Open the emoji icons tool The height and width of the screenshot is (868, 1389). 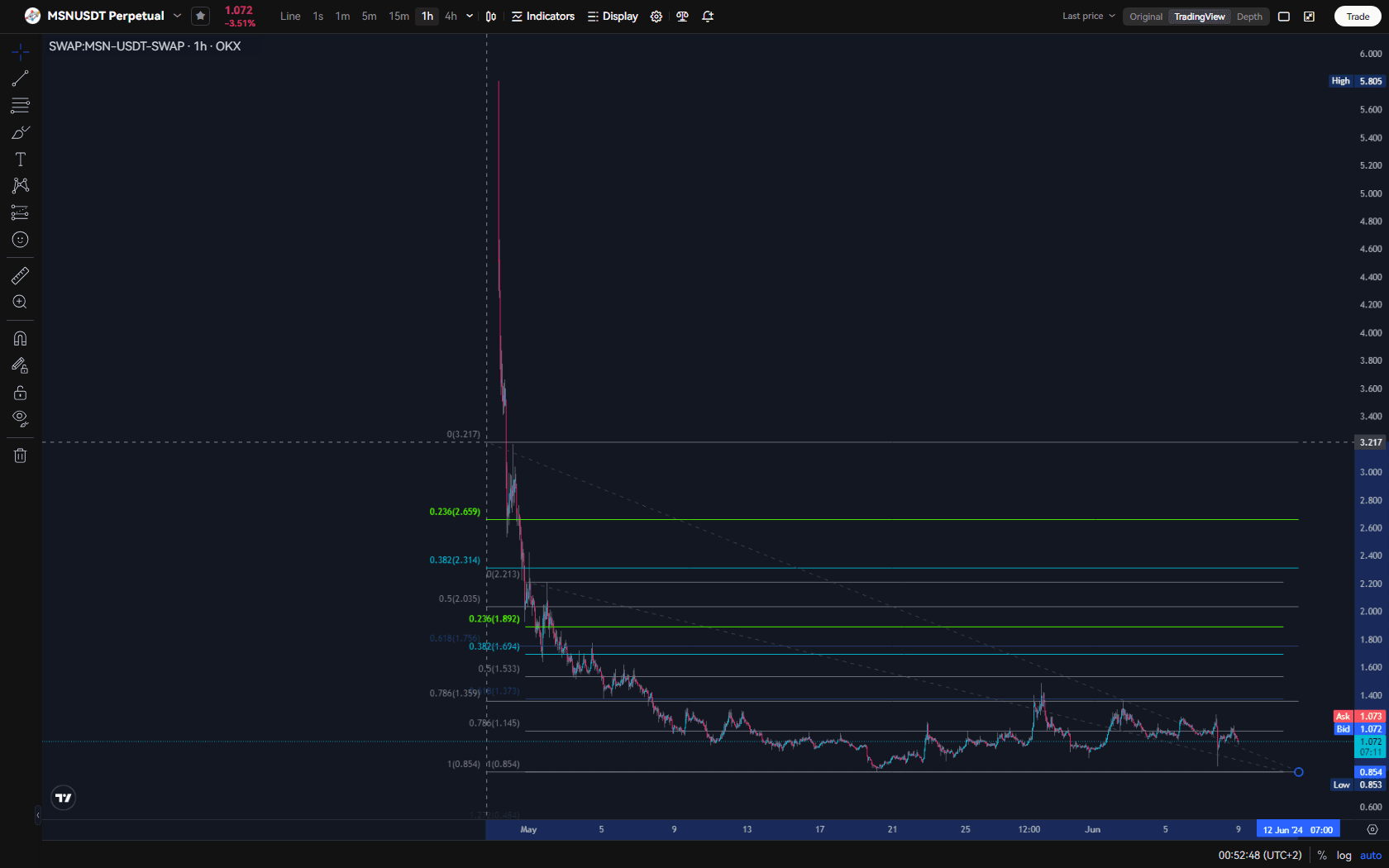pos(21,240)
